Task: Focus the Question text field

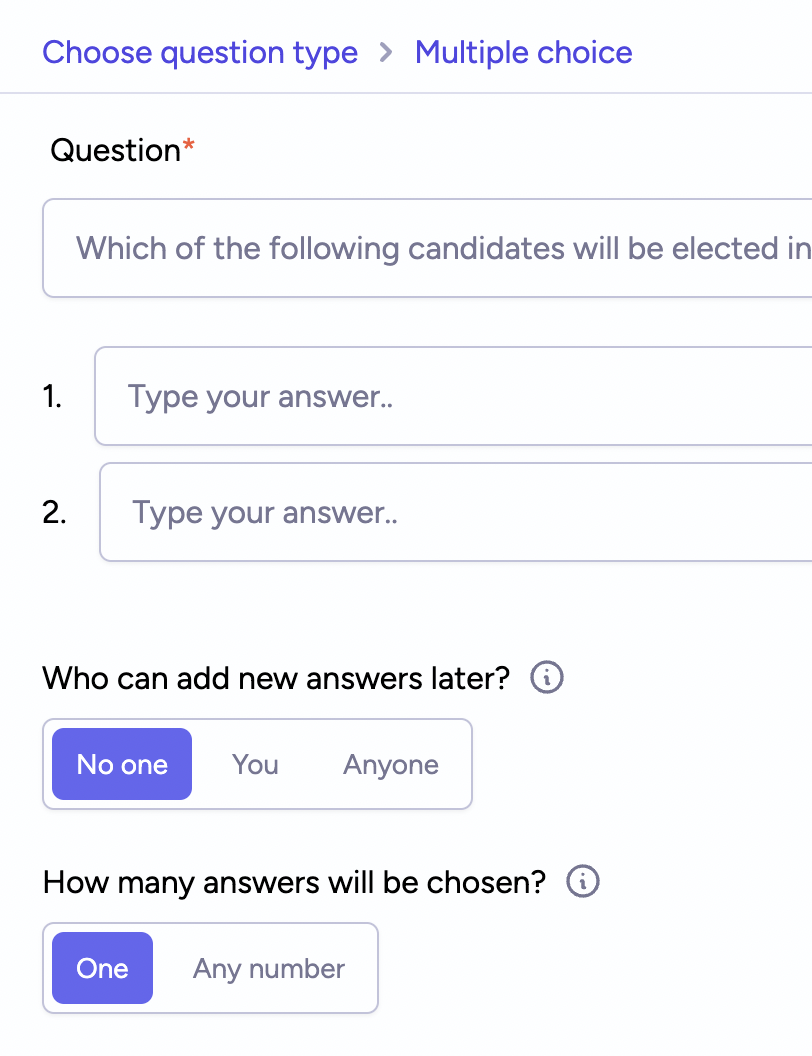Action: pos(428,248)
